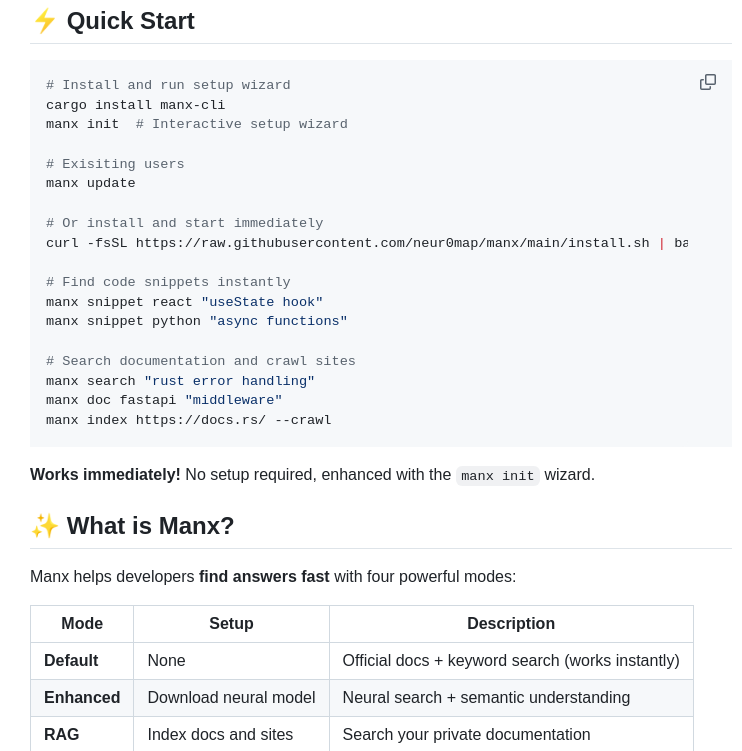
Task: Click the Description column header
Action: point(511,624)
